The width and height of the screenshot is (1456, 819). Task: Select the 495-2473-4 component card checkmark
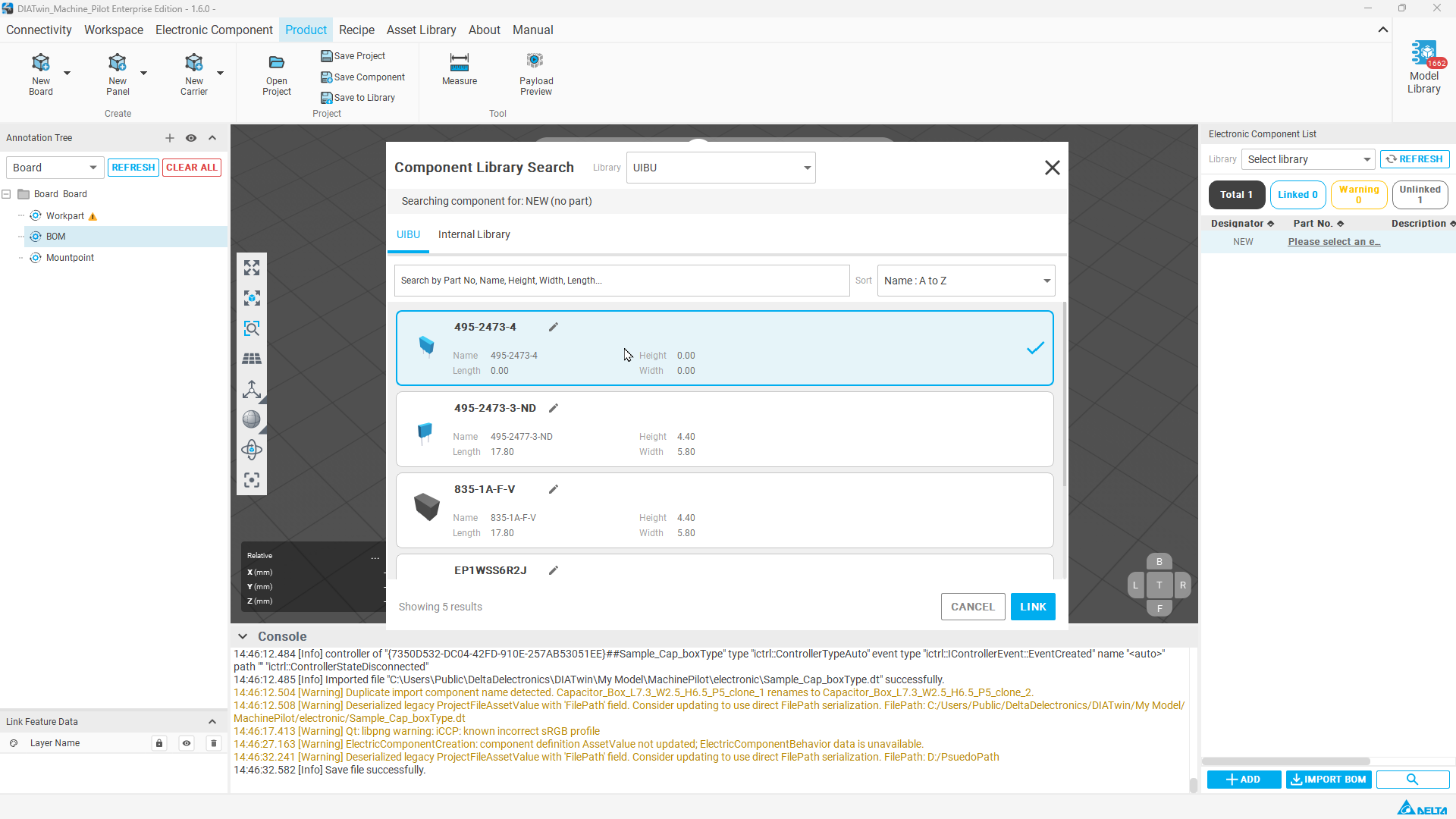point(1035,348)
